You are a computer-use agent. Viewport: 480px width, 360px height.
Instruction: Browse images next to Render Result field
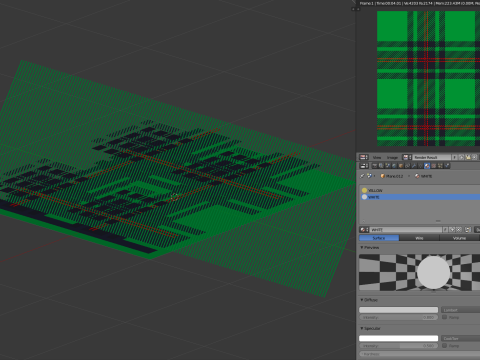point(407,157)
